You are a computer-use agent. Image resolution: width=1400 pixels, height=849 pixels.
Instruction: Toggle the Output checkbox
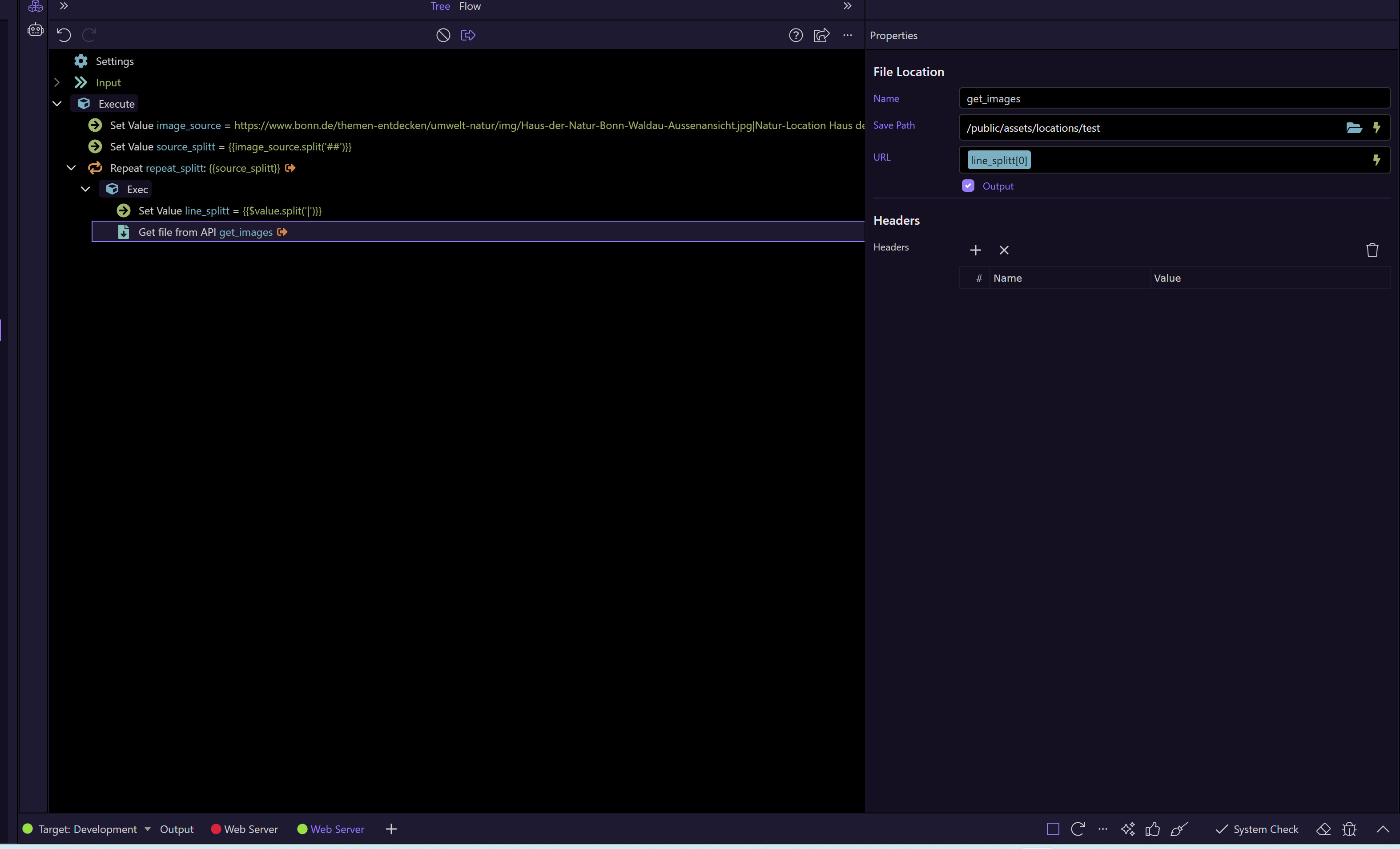[968, 186]
